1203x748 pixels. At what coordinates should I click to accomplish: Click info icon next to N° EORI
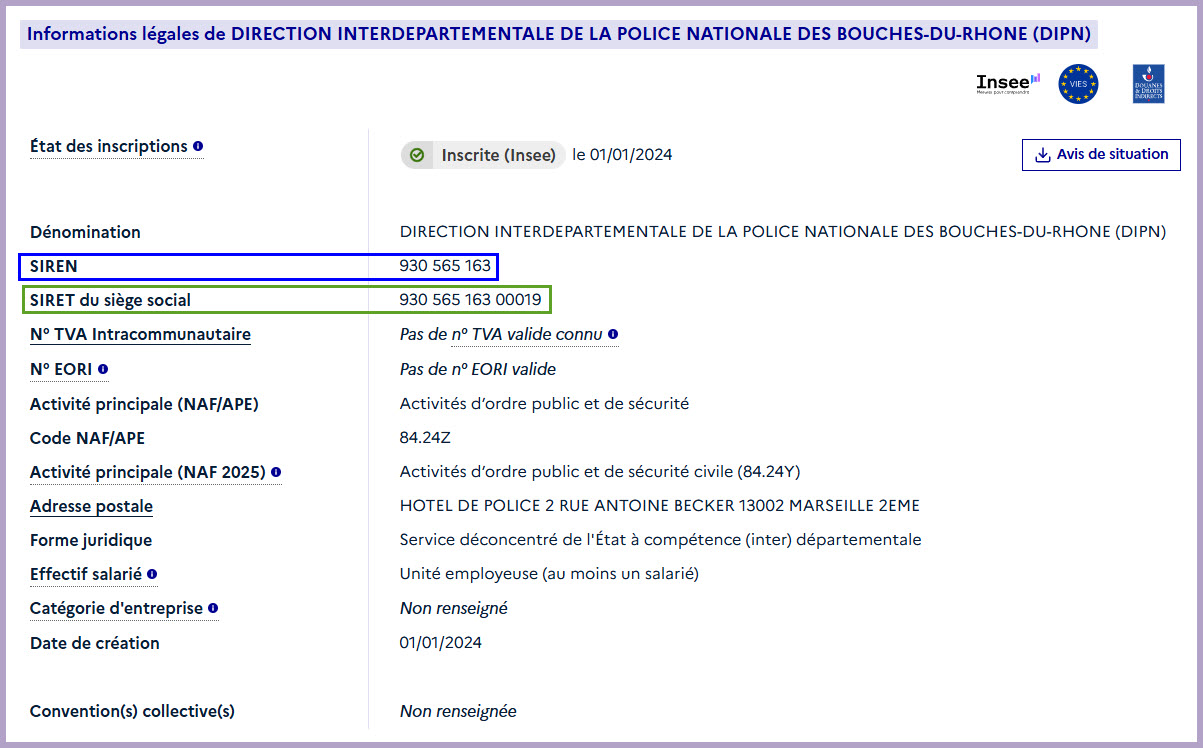pyautogui.click(x=103, y=370)
